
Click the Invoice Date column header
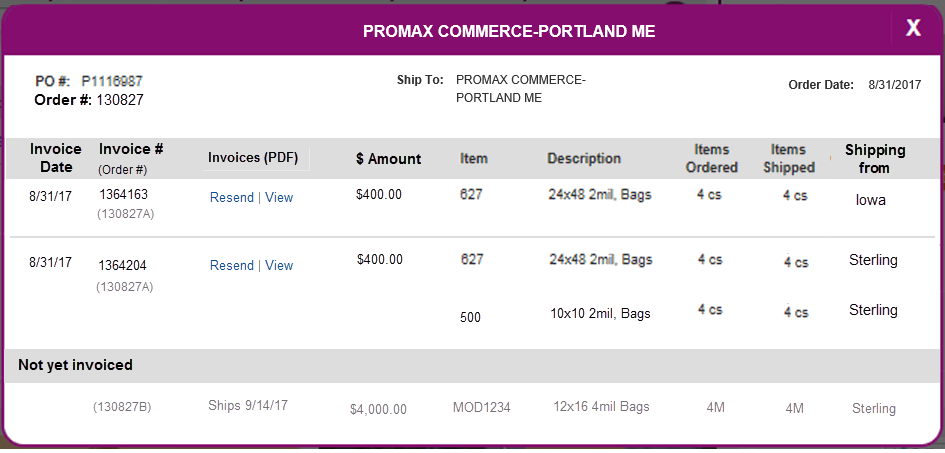click(x=56, y=158)
